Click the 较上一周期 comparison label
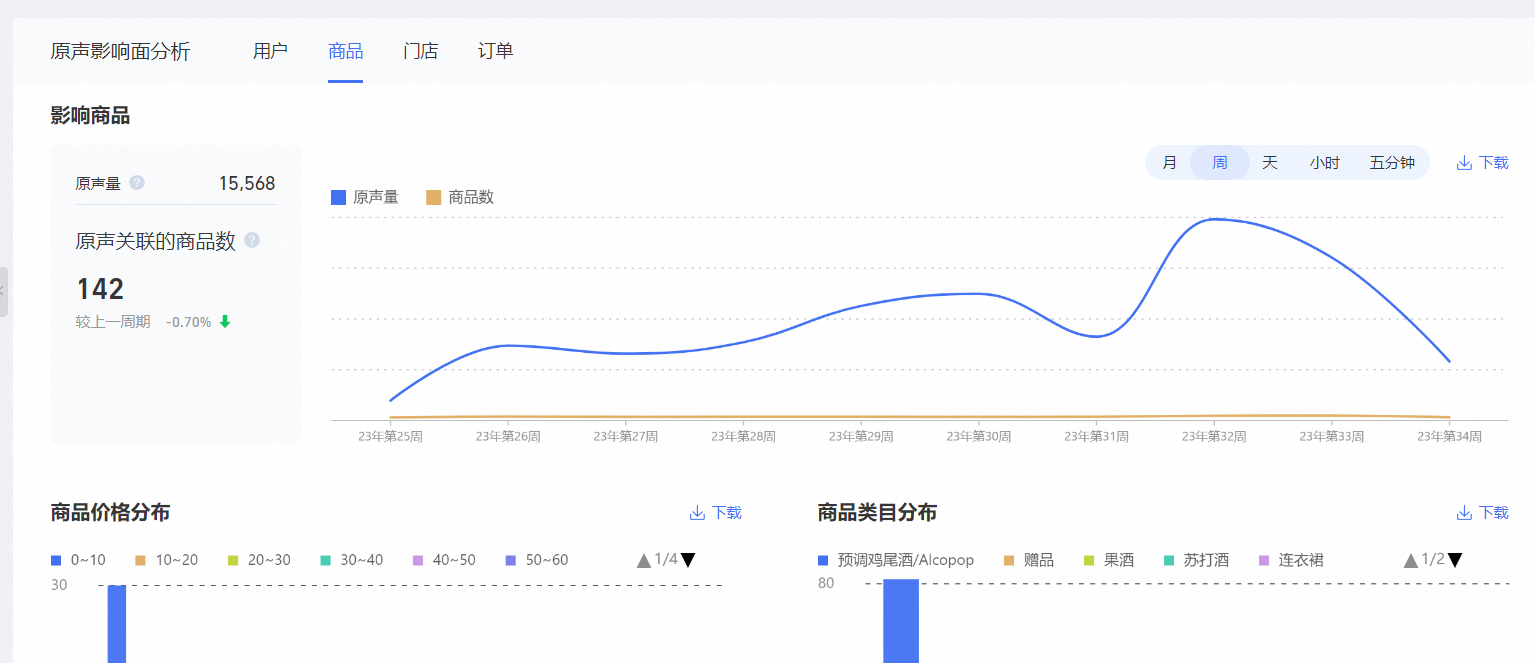The width and height of the screenshot is (1535, 663). click(x=113, y=322)
